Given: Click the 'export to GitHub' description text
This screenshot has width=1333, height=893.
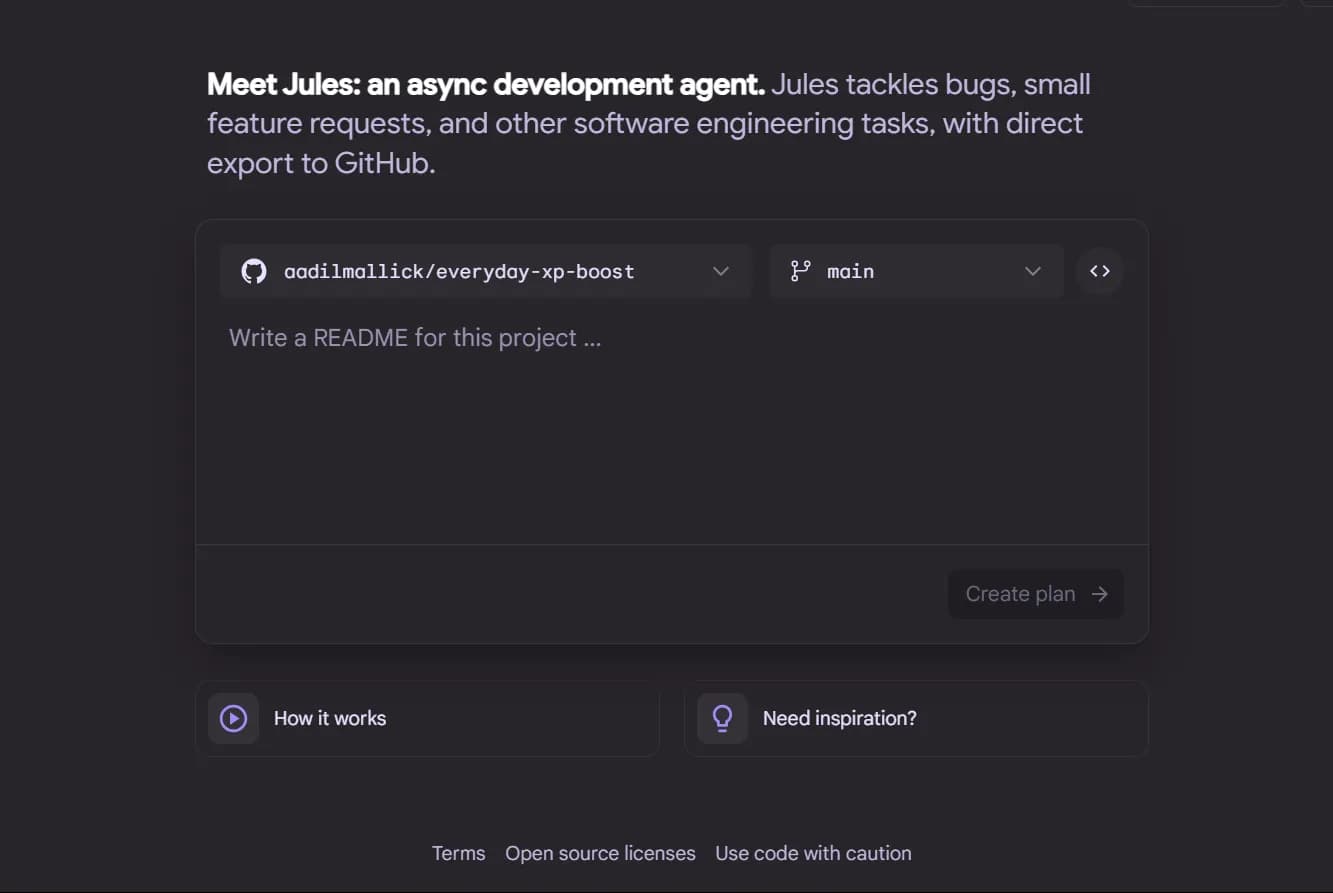Looking at the screenshot, I should (321, 163).
